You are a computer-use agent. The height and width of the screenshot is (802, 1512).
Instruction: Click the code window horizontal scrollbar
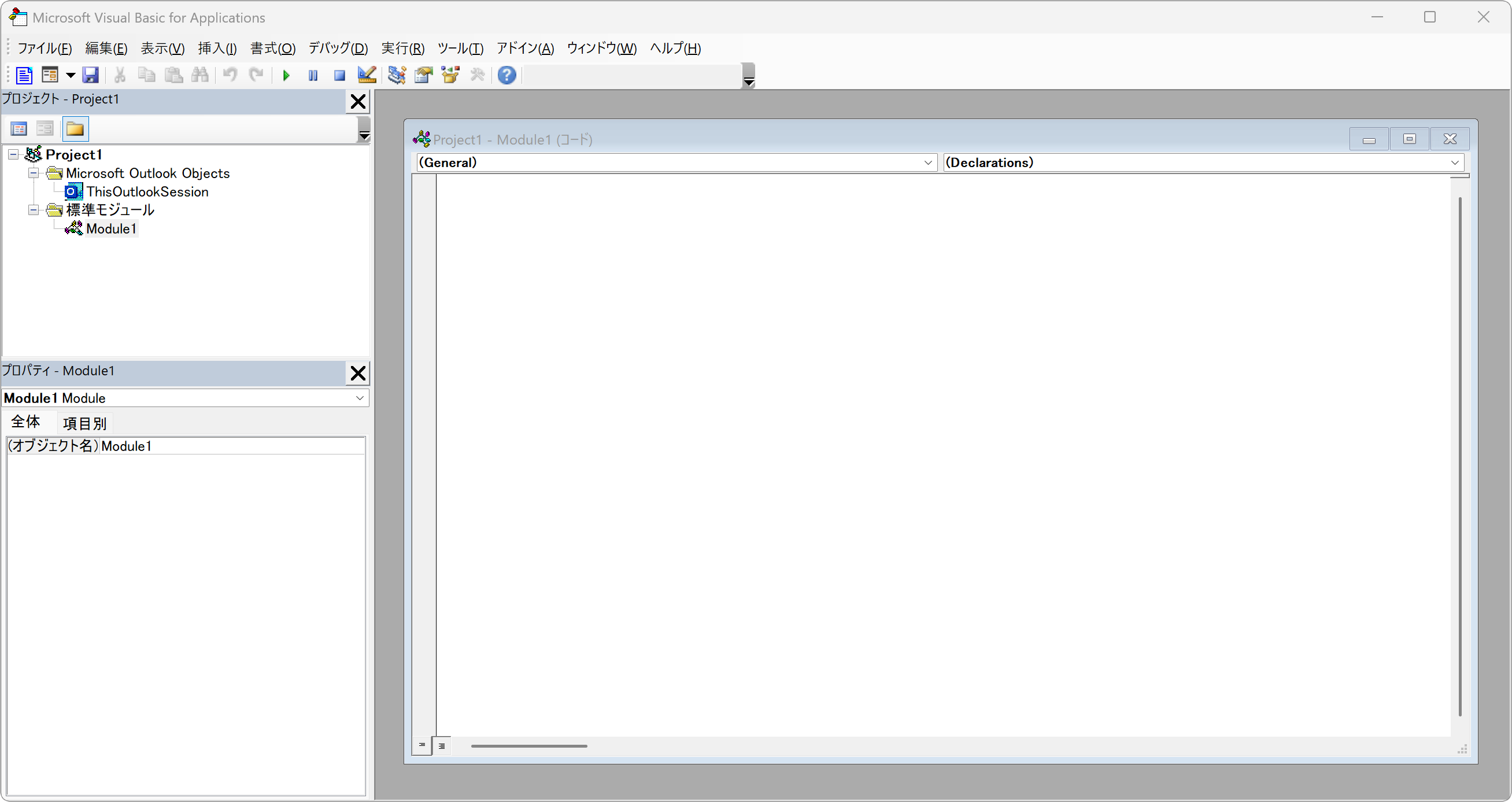tap(528, 746)
